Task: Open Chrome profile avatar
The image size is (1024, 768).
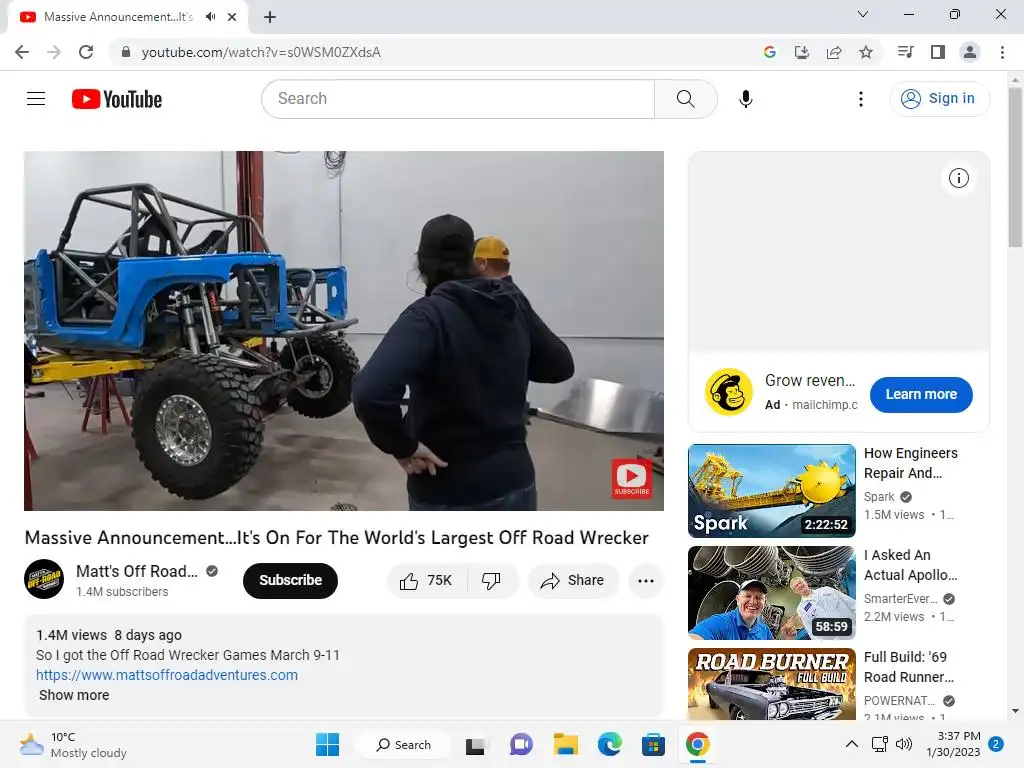Action: click(970, 52)
